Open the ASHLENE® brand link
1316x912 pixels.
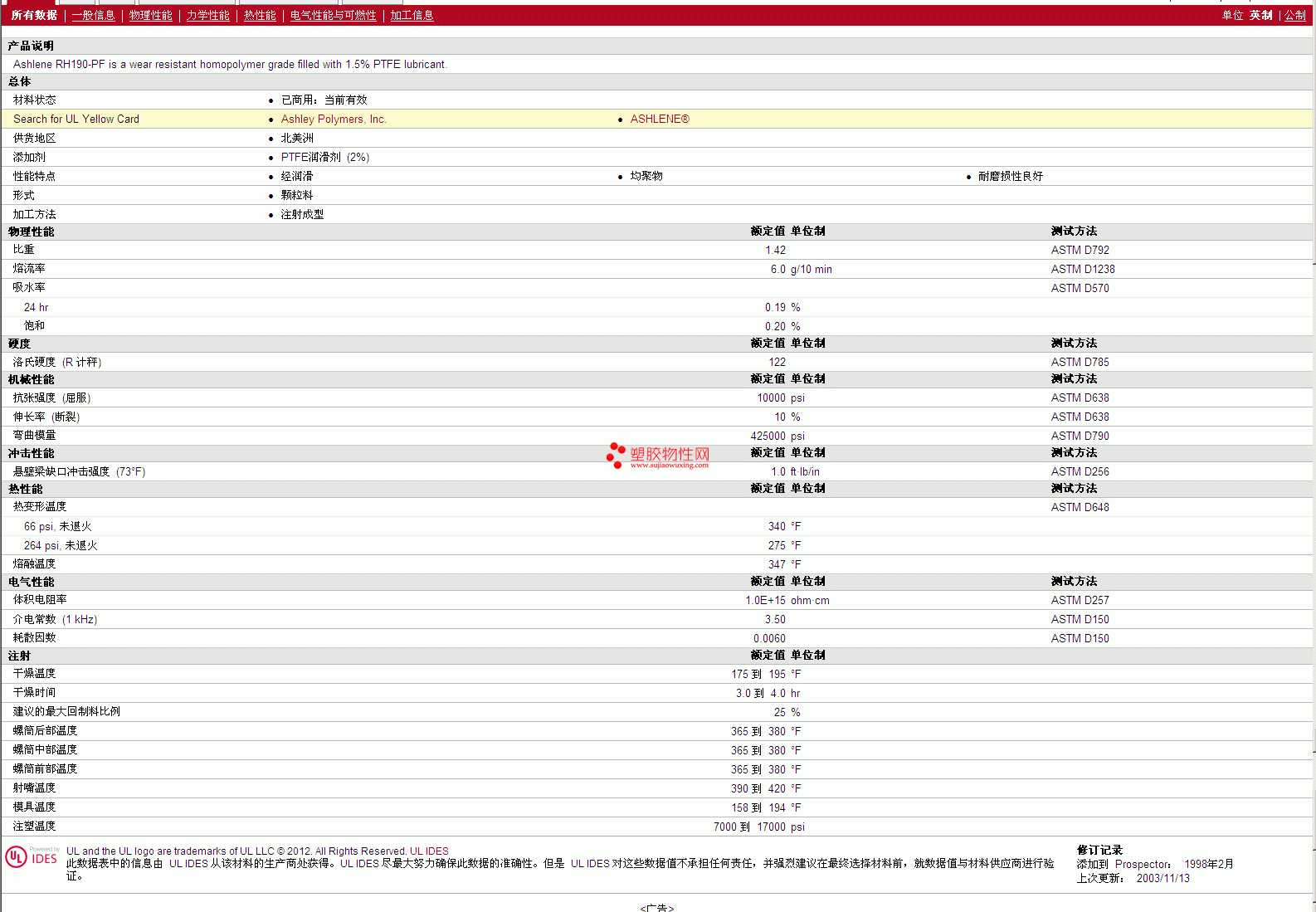[x=660, y=119]
